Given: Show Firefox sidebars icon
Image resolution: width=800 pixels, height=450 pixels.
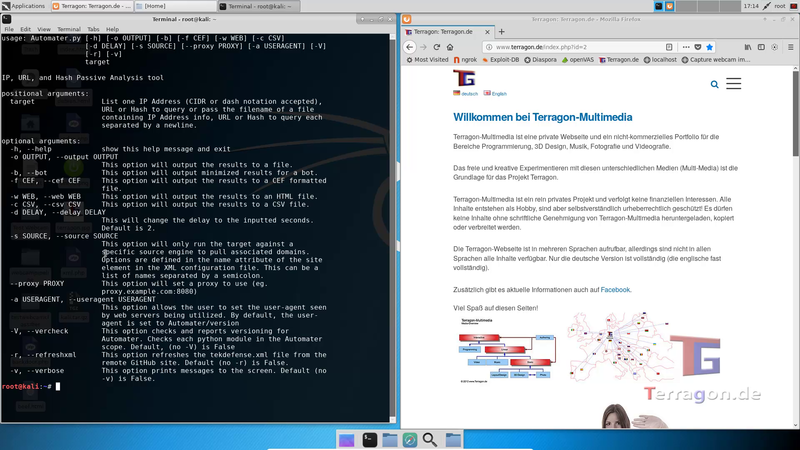Looking at the screenshot, I should click(x=761, y=47).
